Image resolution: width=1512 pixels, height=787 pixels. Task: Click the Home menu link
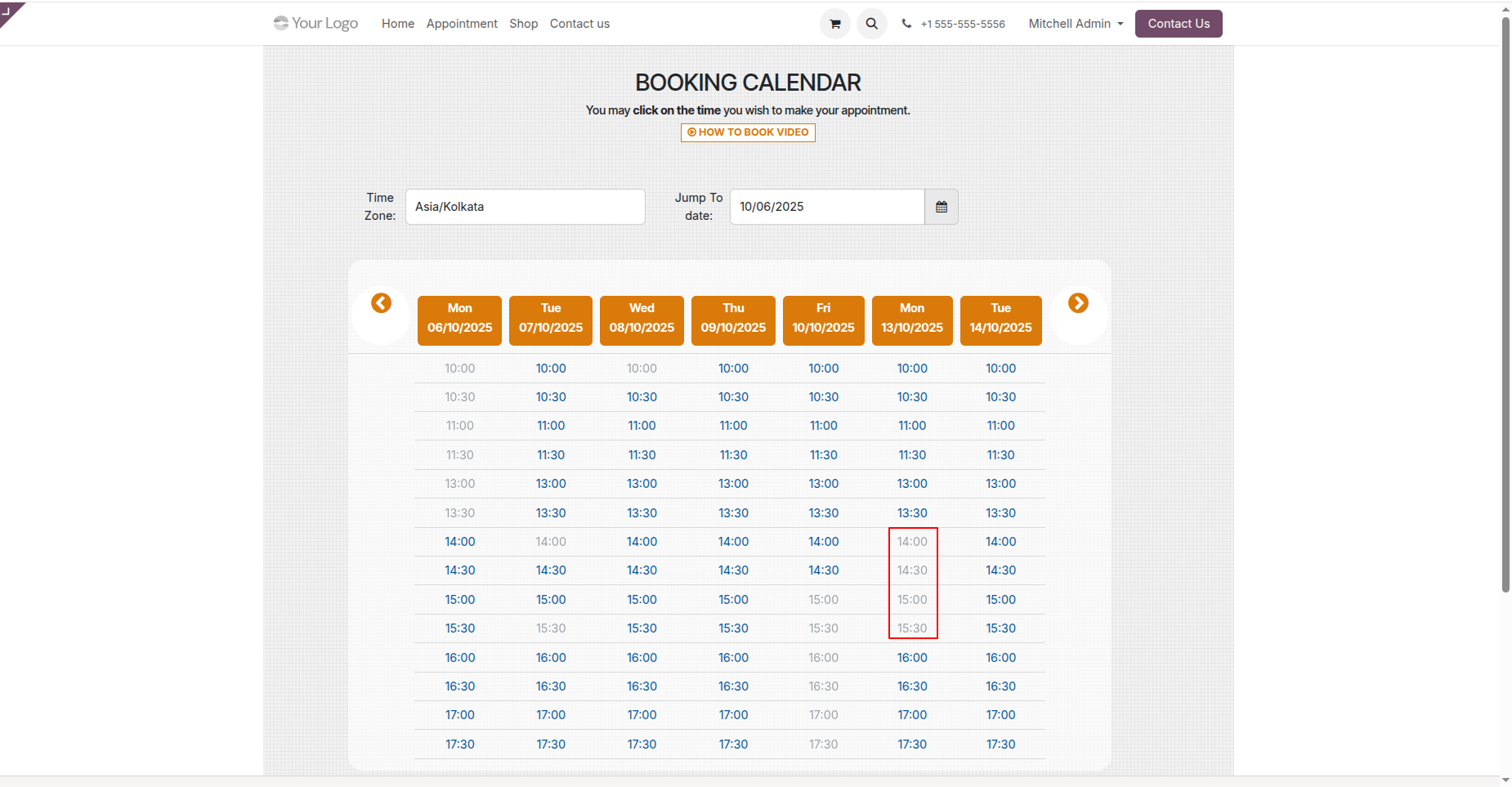click(398, 24)
